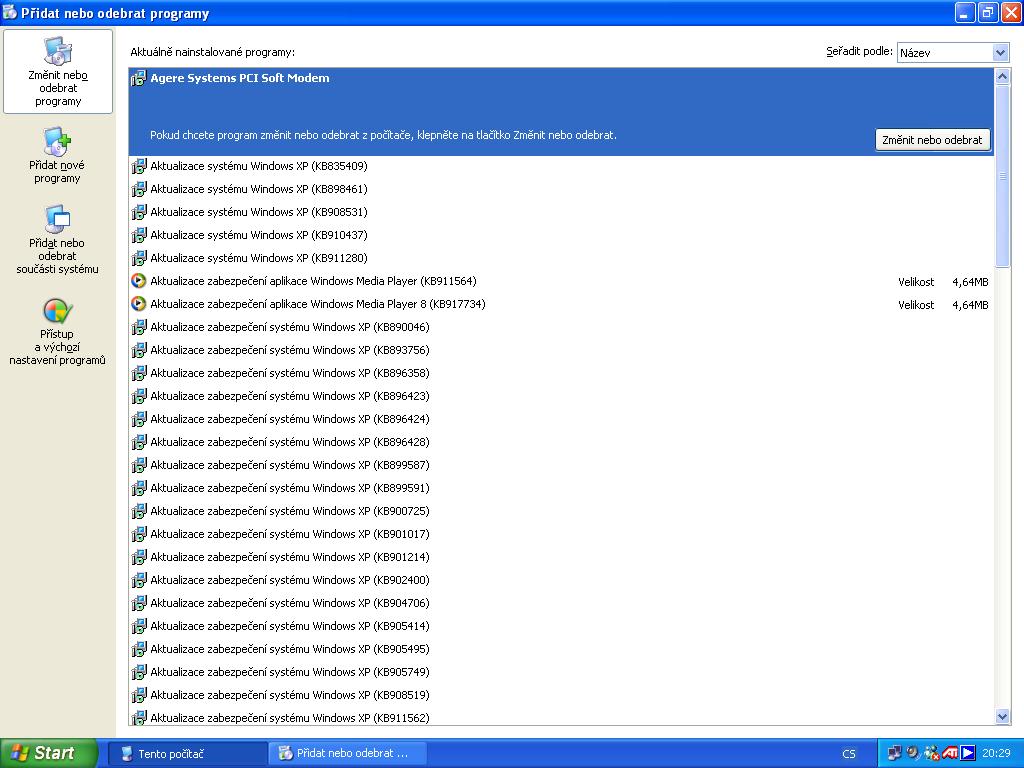Click CS language indicator in taskbar
Screen dimensions: 1024x768
click(848, 754)
